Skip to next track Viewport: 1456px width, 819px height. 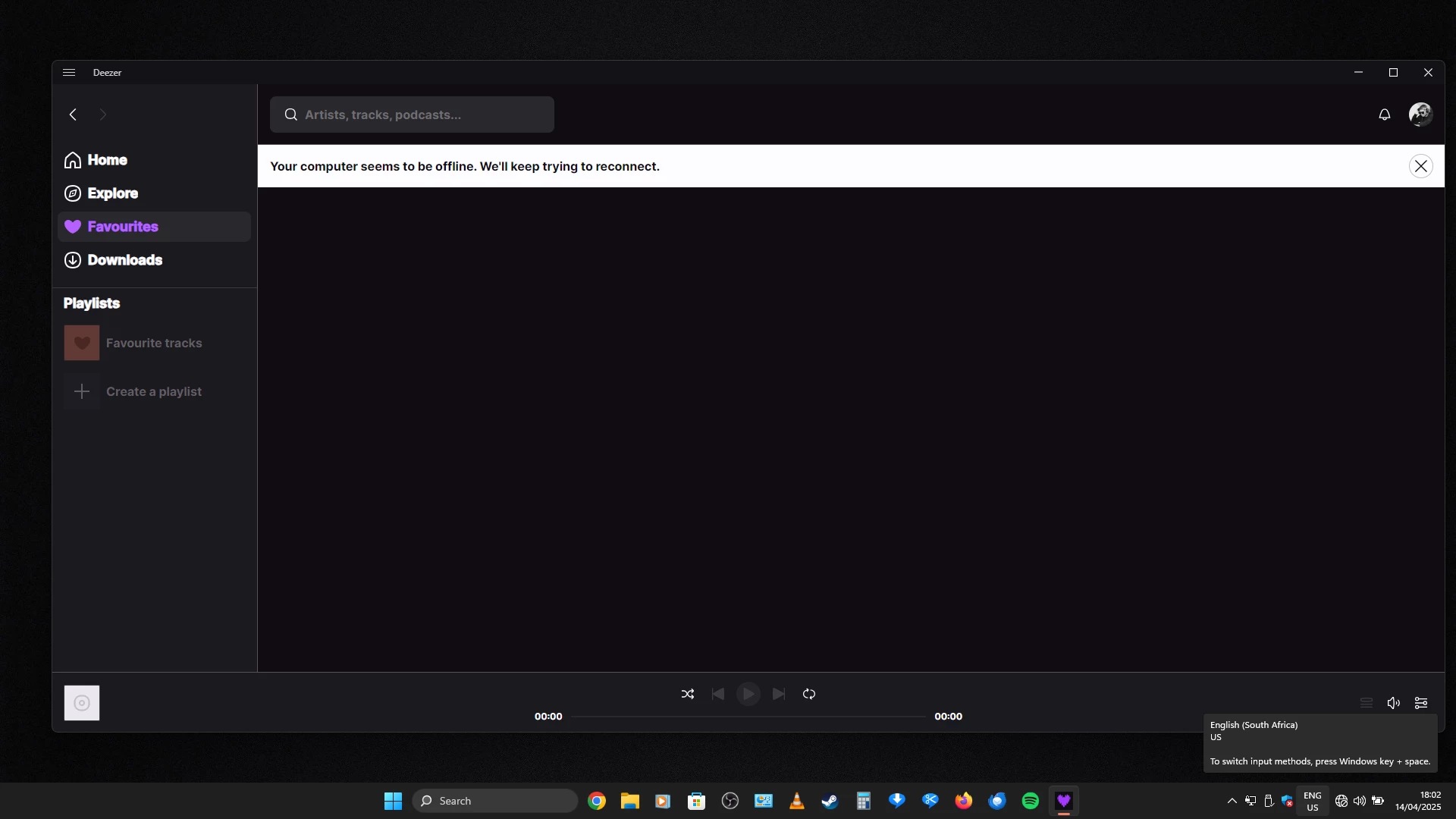point(779,694)
